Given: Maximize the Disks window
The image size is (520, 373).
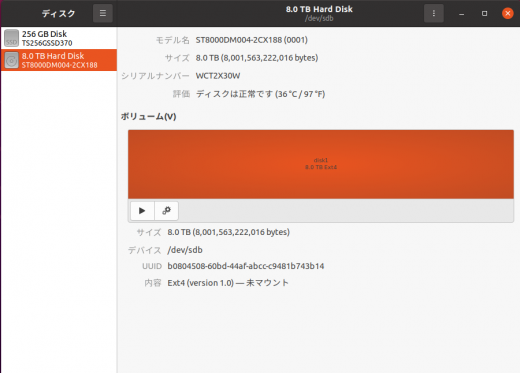Looking at the screenshot, I should pyautogui.click(x=485, y=14).
